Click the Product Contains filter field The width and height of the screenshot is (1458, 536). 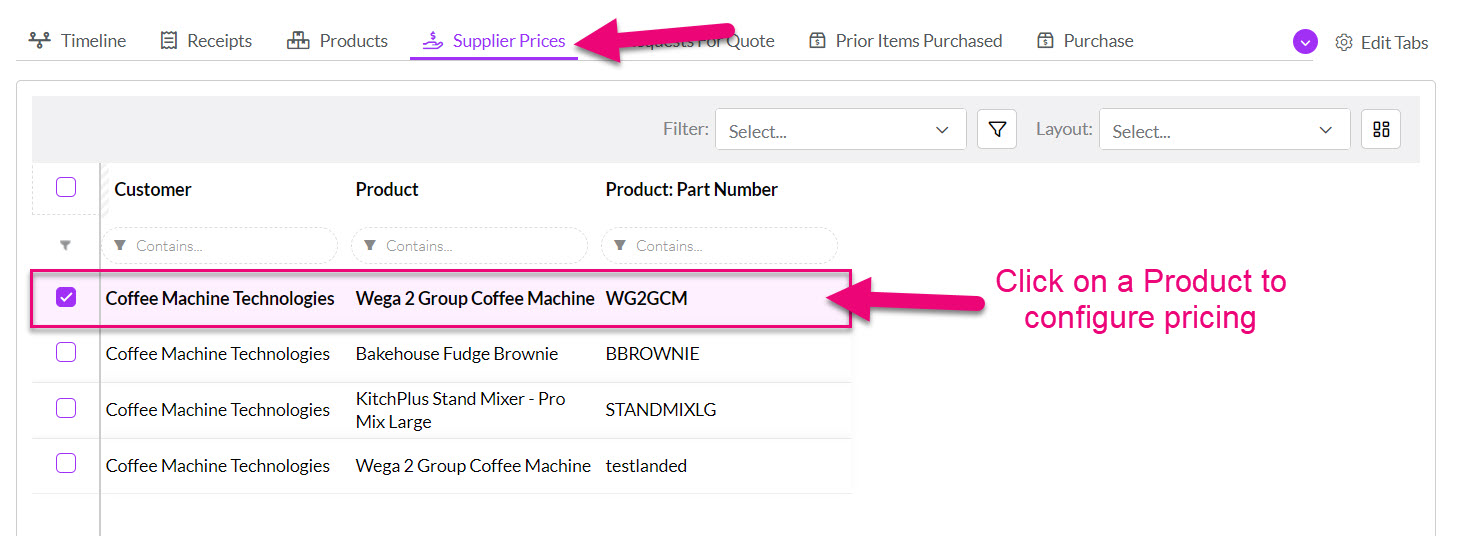click(x=470, y=245)
